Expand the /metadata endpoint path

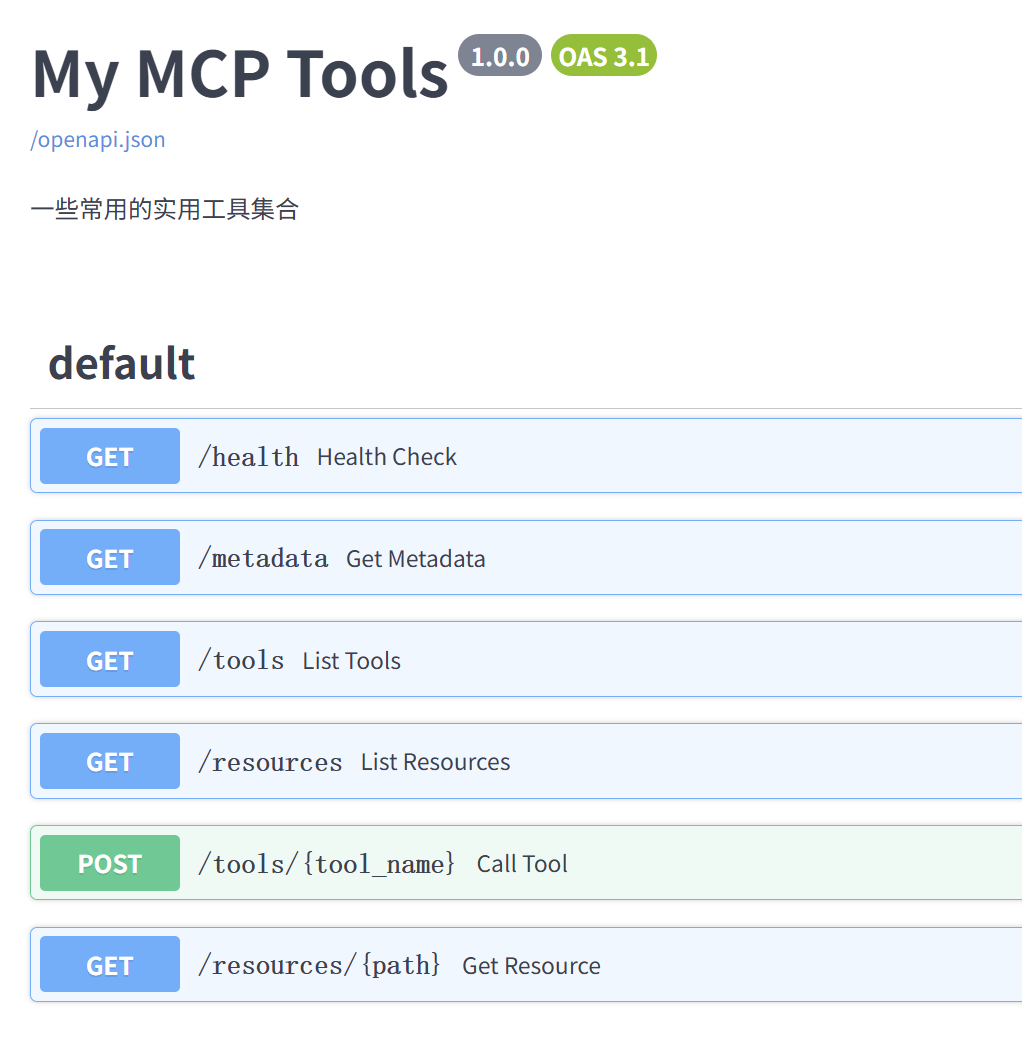[263, 558]
